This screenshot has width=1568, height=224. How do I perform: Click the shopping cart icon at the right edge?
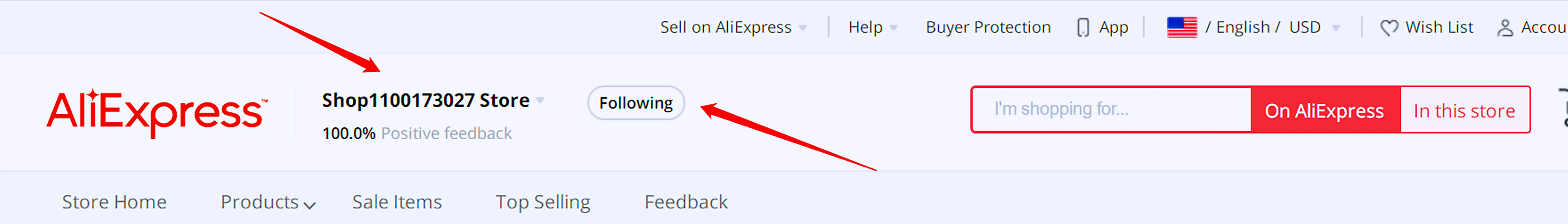click(x=1563, y=108)
